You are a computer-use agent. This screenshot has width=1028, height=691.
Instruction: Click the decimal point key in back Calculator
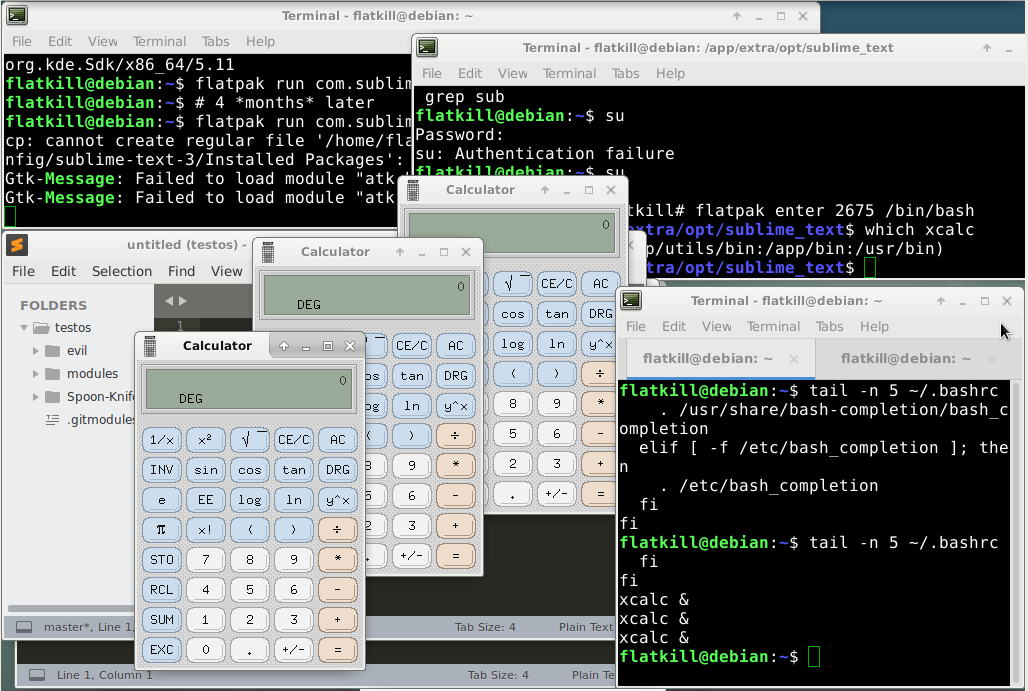point(512,494)
